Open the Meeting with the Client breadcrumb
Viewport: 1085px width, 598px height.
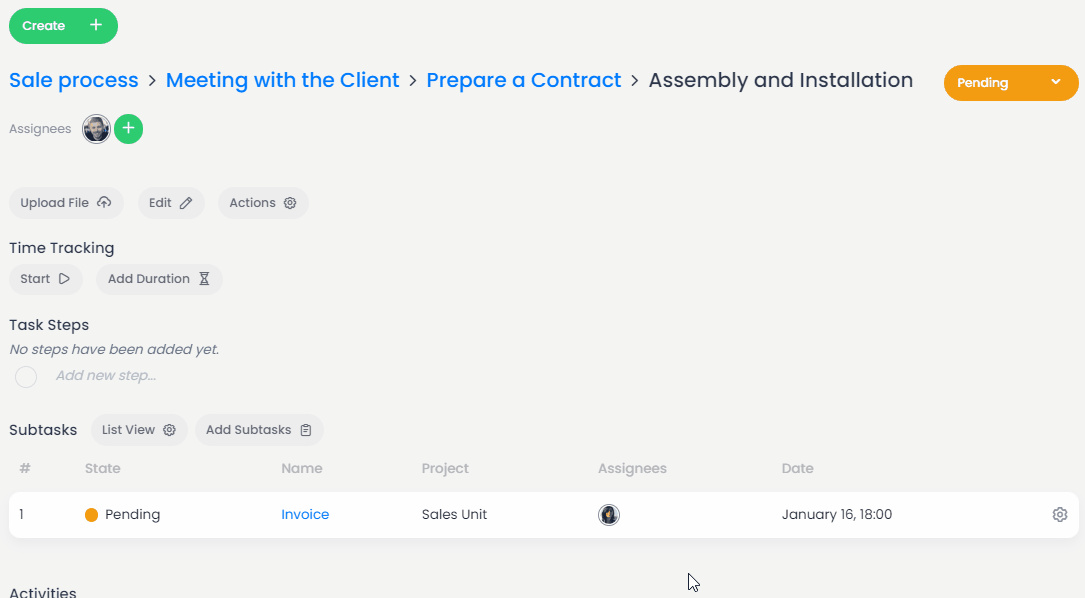[282, 80]
